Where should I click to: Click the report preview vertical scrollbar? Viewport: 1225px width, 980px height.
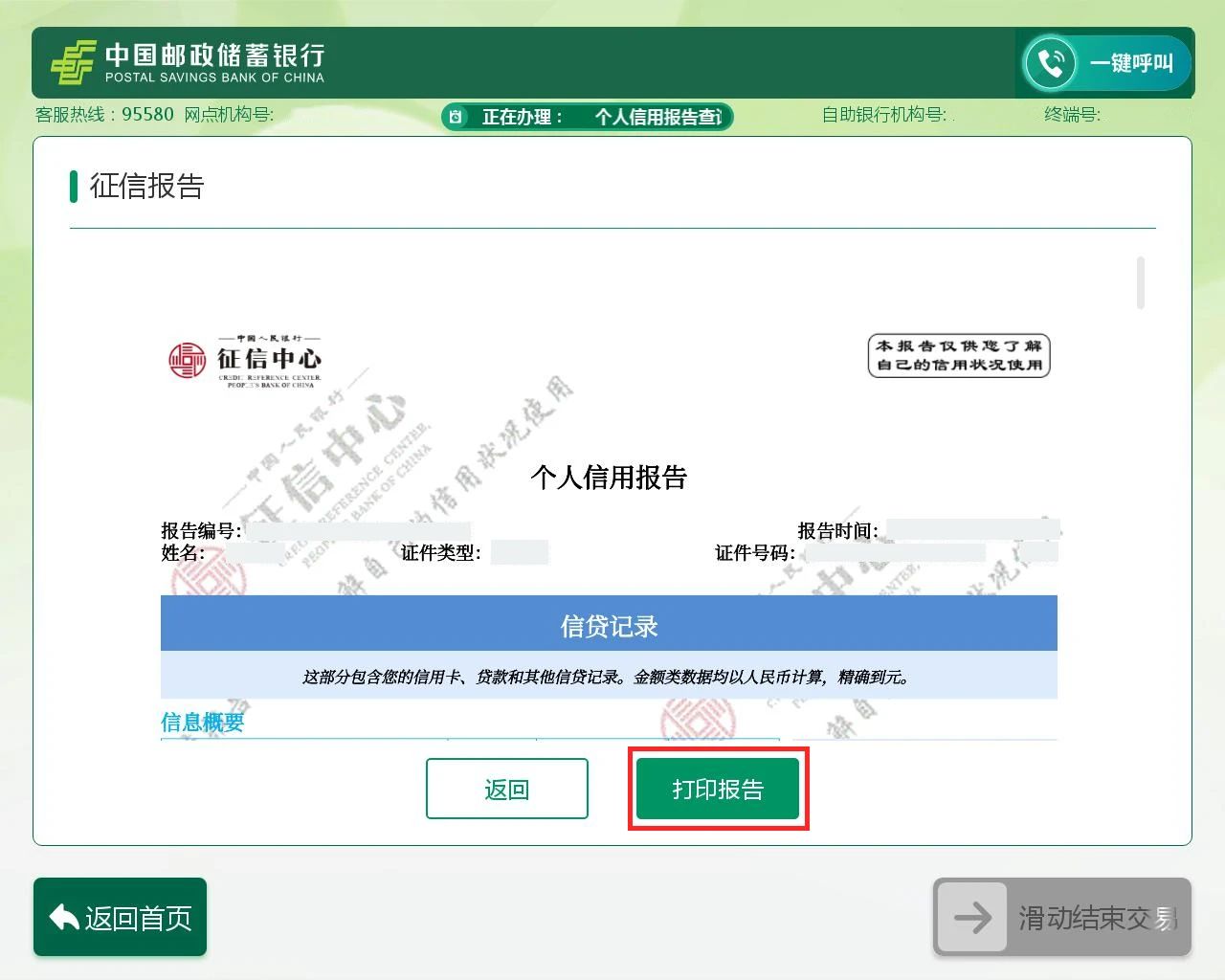coord(1140,283)
